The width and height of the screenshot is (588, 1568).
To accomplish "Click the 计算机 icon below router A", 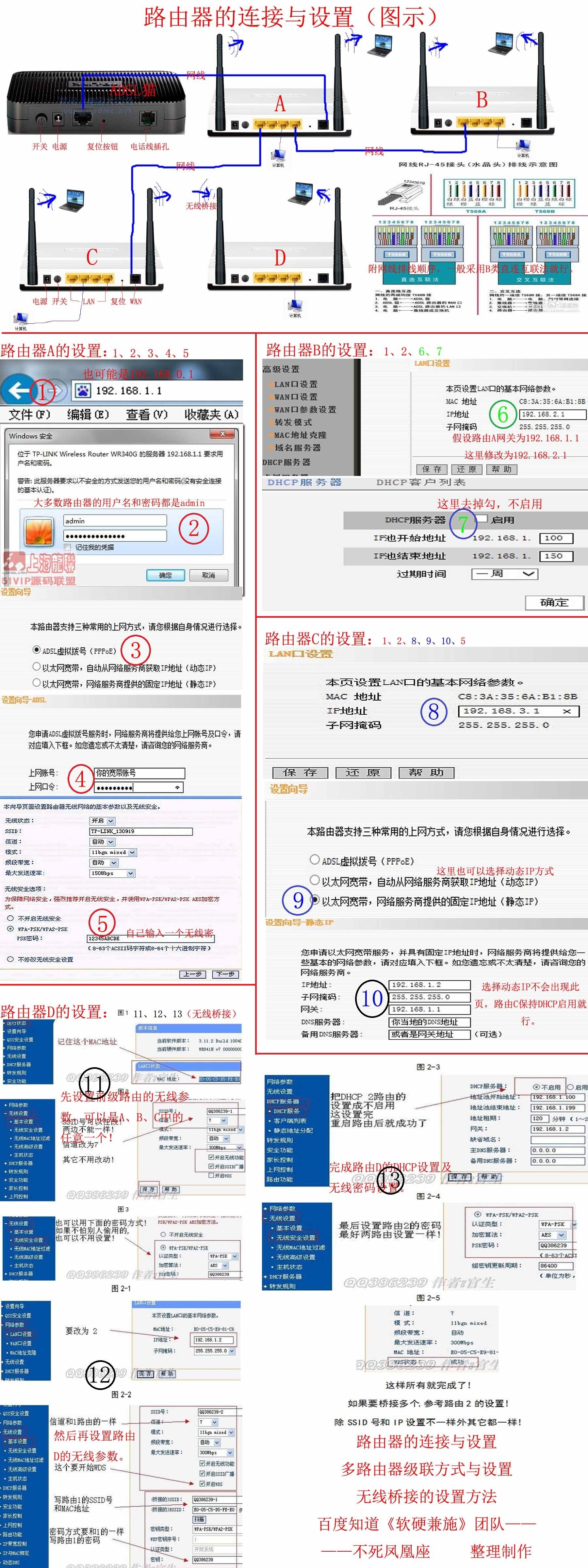I will [x=278, y=156].
